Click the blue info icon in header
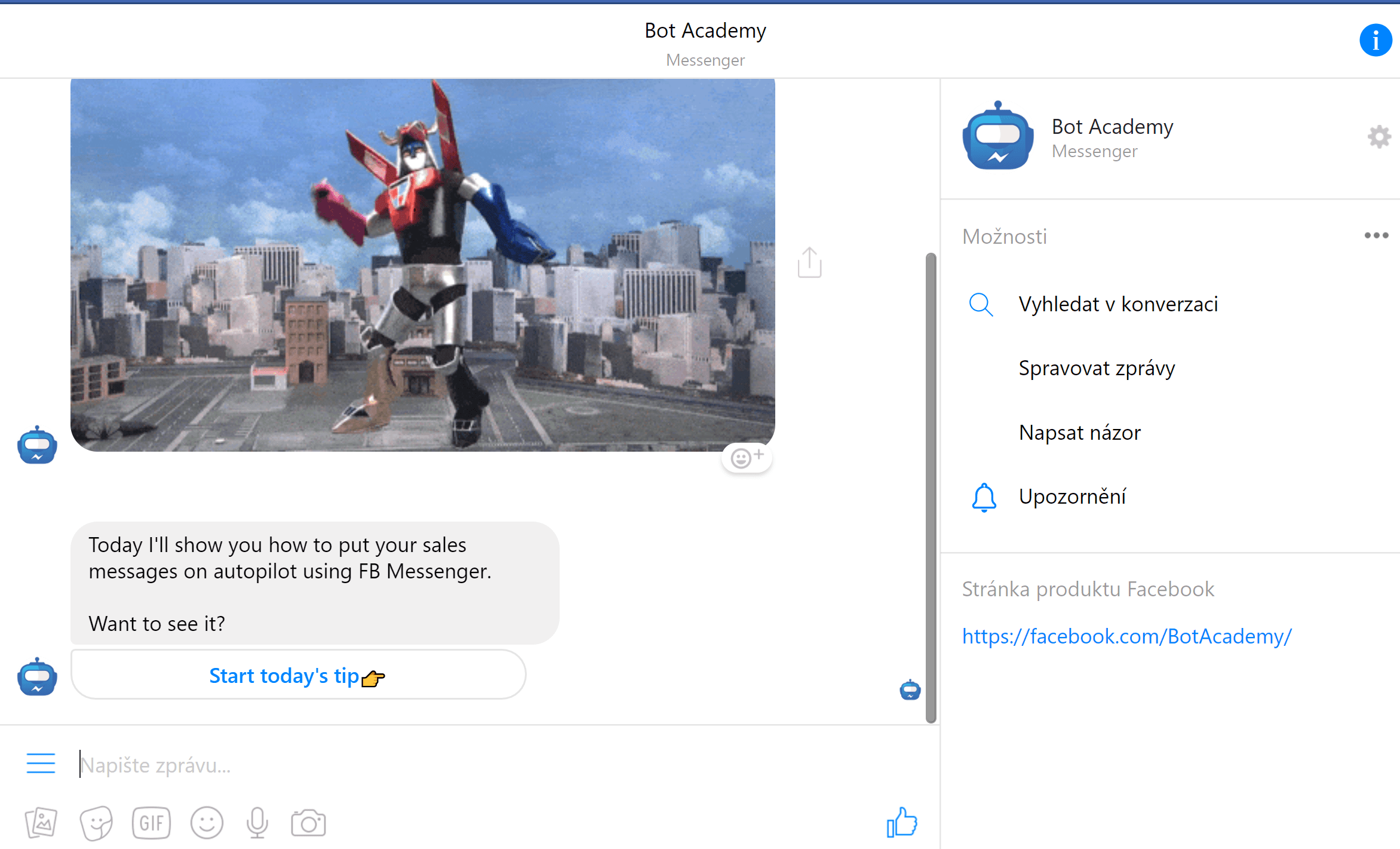This screenshot has height=849, width=1400. coord(1375,41)
